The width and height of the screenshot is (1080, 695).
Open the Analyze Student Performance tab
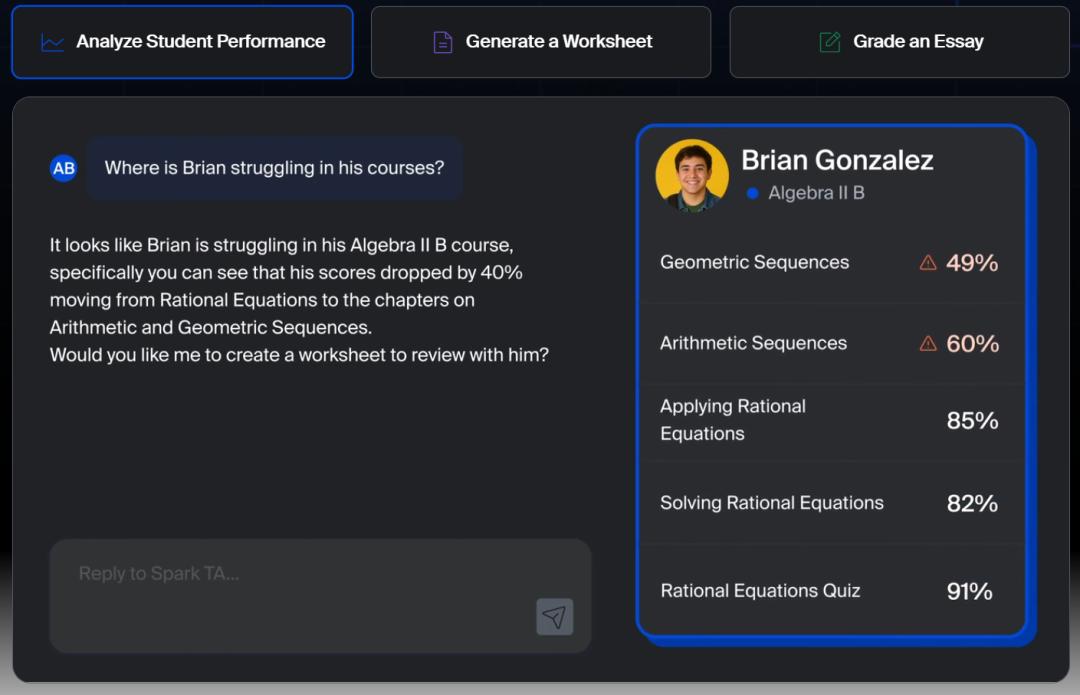click(182, 42)
